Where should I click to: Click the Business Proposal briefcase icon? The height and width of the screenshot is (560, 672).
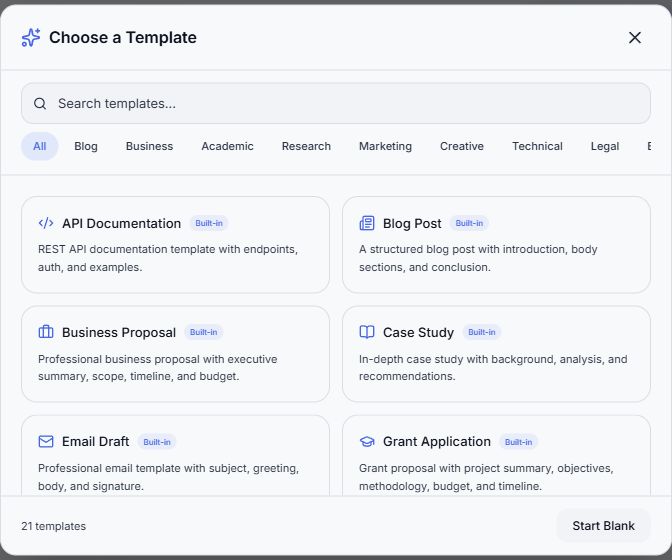pyautogui.click(x=46, y=332)
